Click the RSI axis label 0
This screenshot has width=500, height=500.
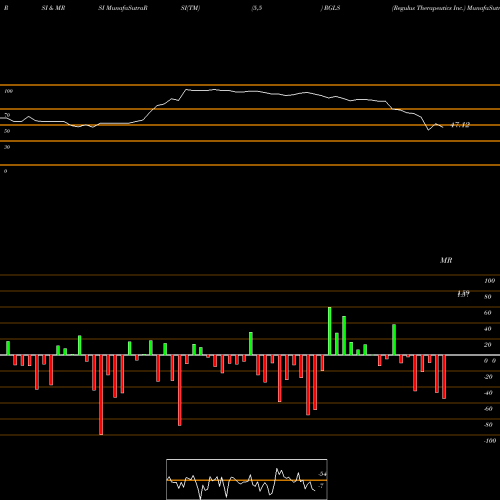coord(5,171)
